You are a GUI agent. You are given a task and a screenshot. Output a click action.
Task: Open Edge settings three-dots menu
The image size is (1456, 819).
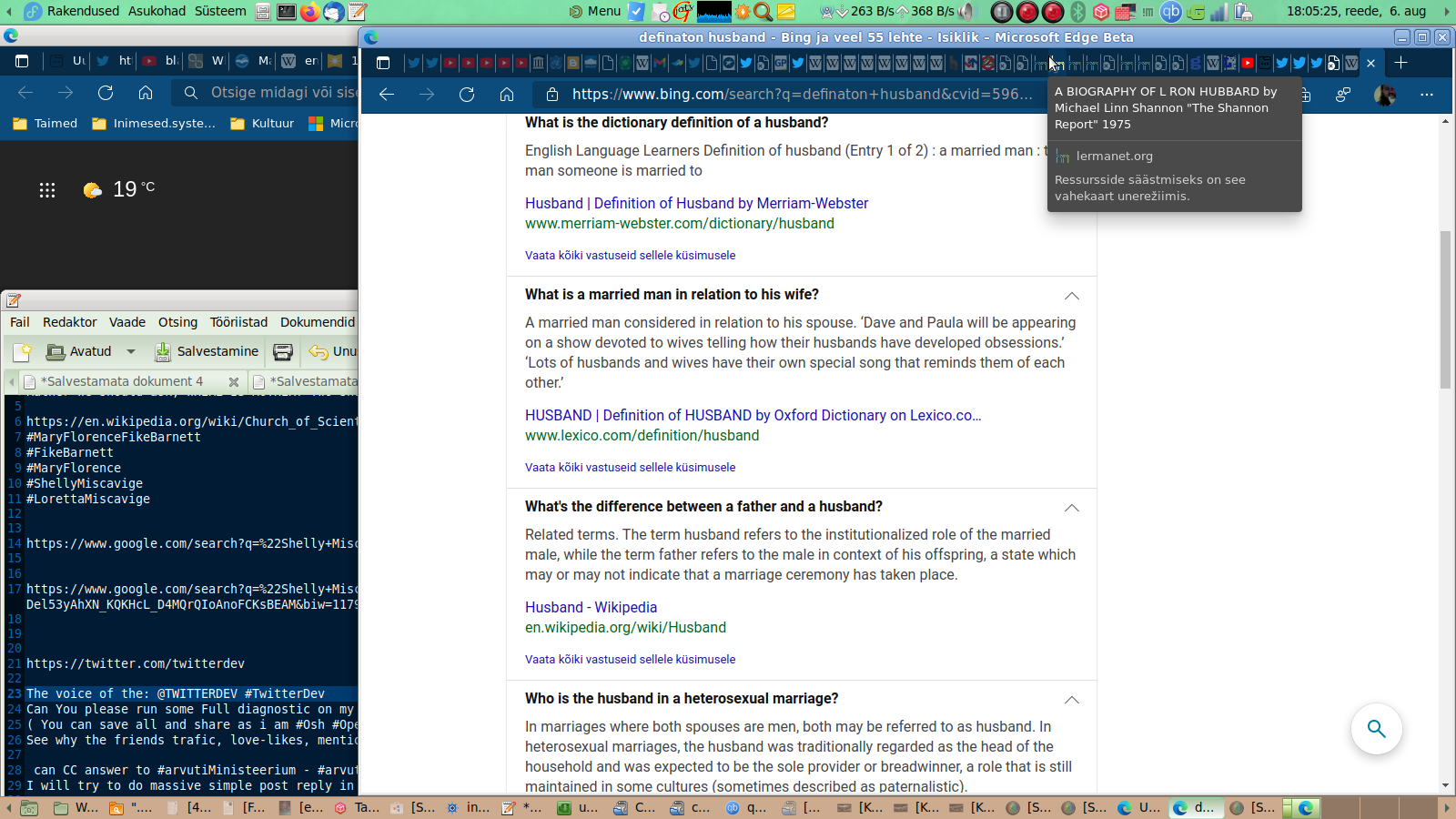[1426, 95]
